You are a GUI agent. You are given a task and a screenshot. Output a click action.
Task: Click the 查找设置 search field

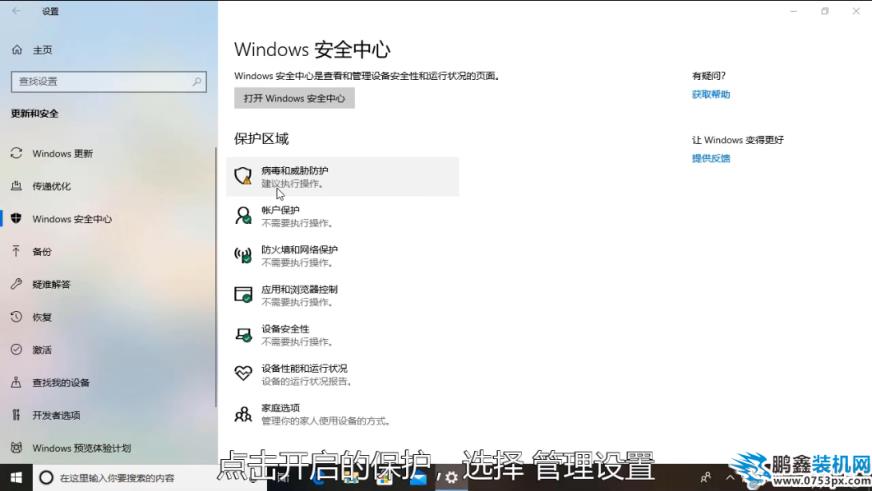pos(108,81)
